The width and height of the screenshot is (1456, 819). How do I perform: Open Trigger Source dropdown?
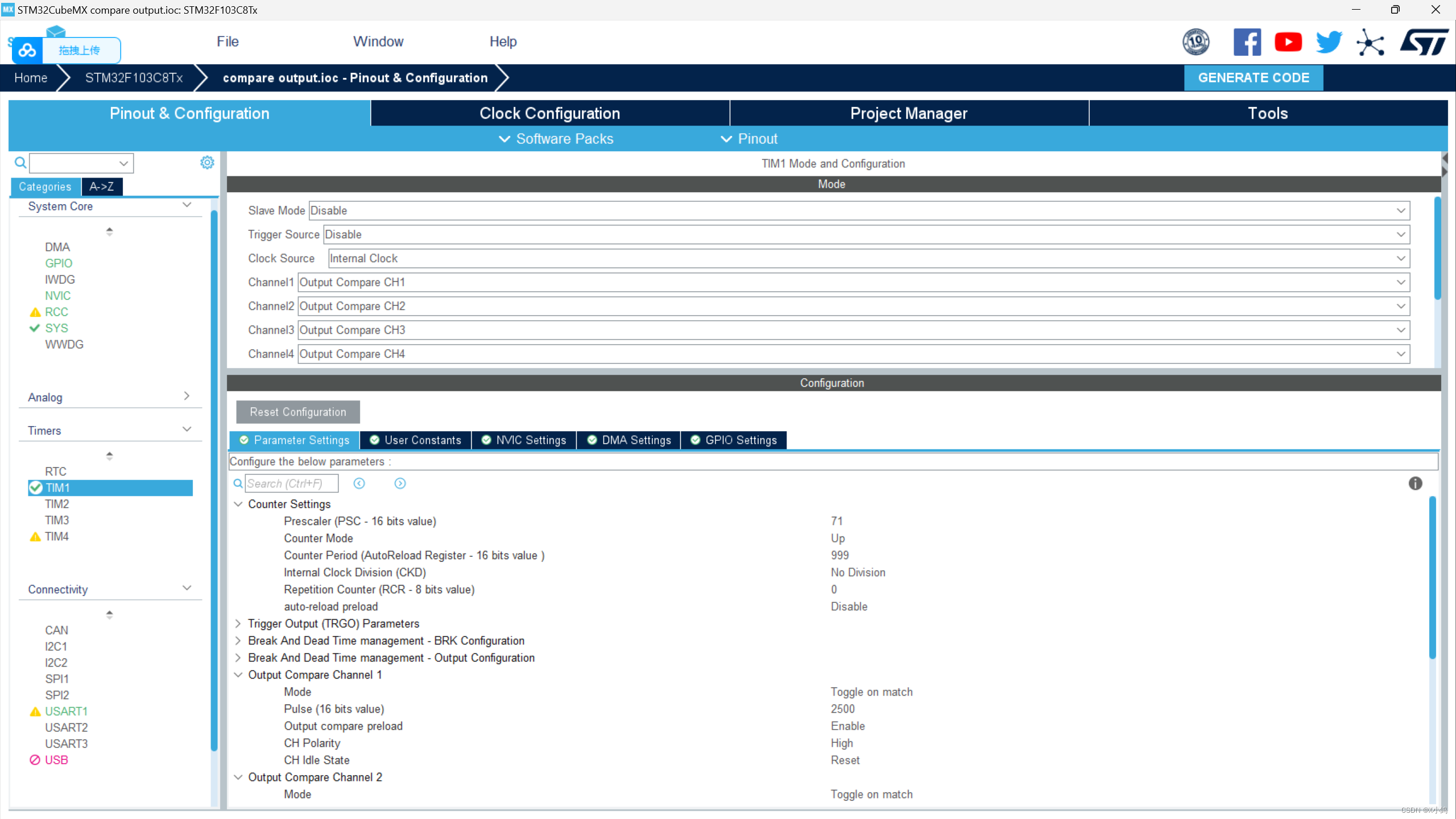[866, 234]
